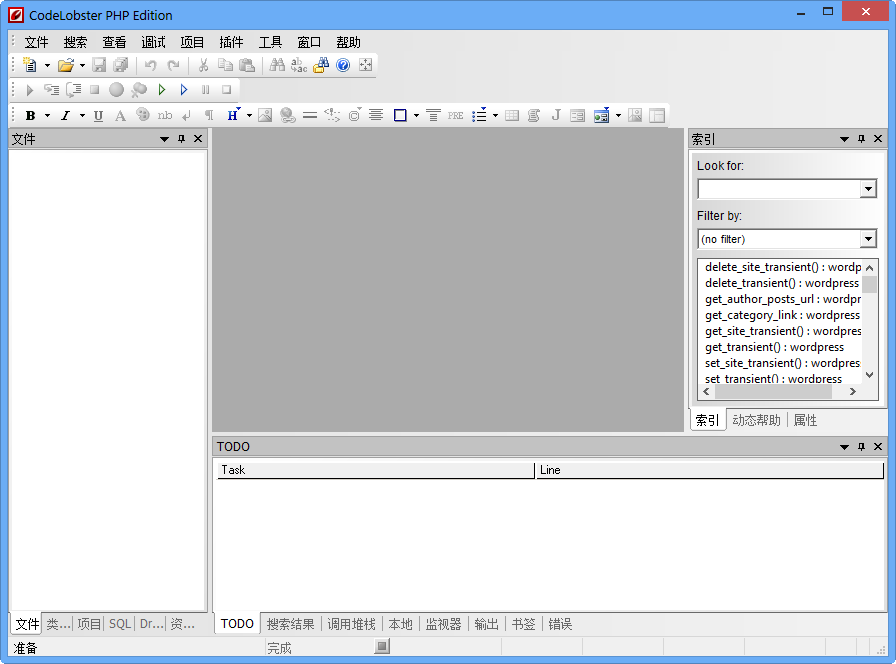The image size is (896, 664).
Task: Click the full screen toggle icon
Action: tap(365, 65)
